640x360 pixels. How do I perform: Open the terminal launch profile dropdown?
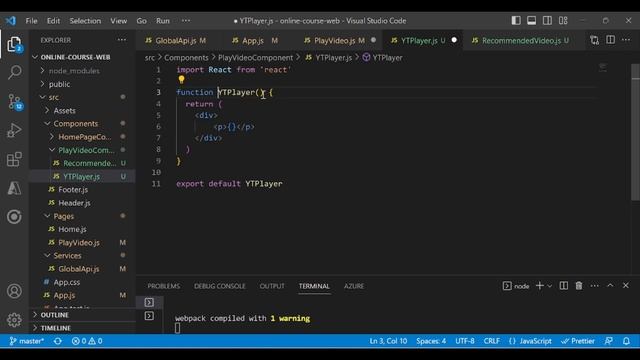pyautogui.click(x=549, y=286)
